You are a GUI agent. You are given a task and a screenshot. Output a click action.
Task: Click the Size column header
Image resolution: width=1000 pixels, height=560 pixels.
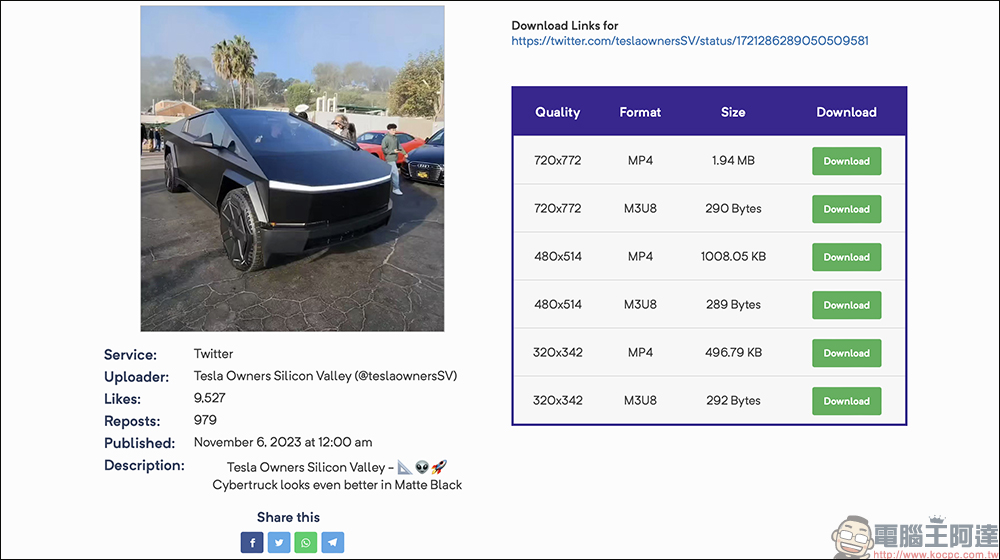pos(733,112)
